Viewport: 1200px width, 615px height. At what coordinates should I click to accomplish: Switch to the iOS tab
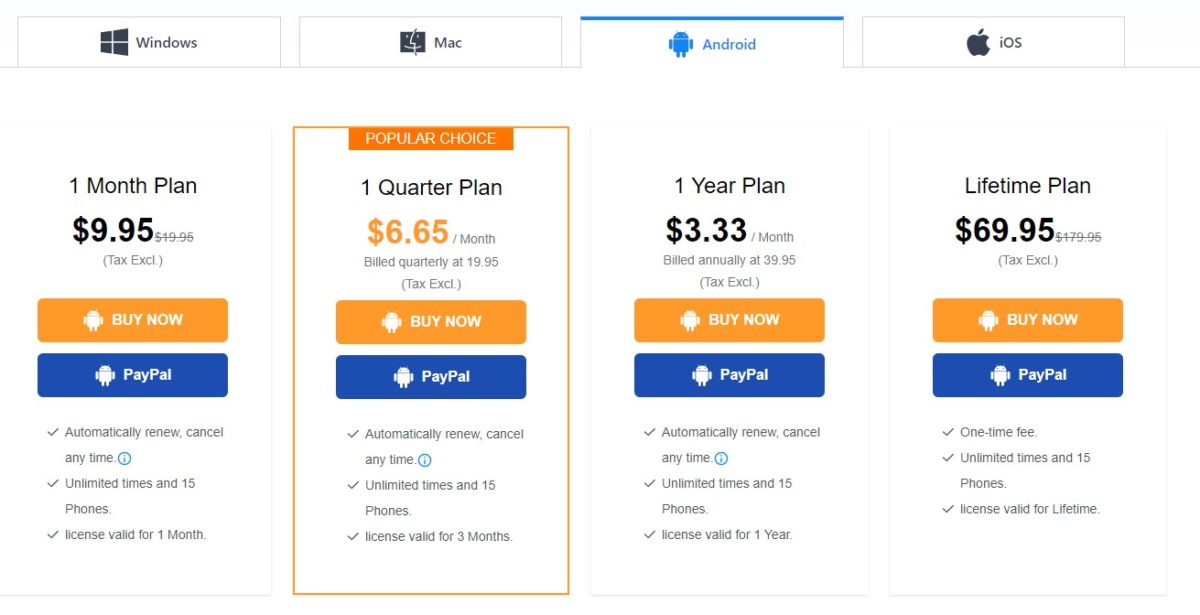pyautogui.click(x=993, y=43)
